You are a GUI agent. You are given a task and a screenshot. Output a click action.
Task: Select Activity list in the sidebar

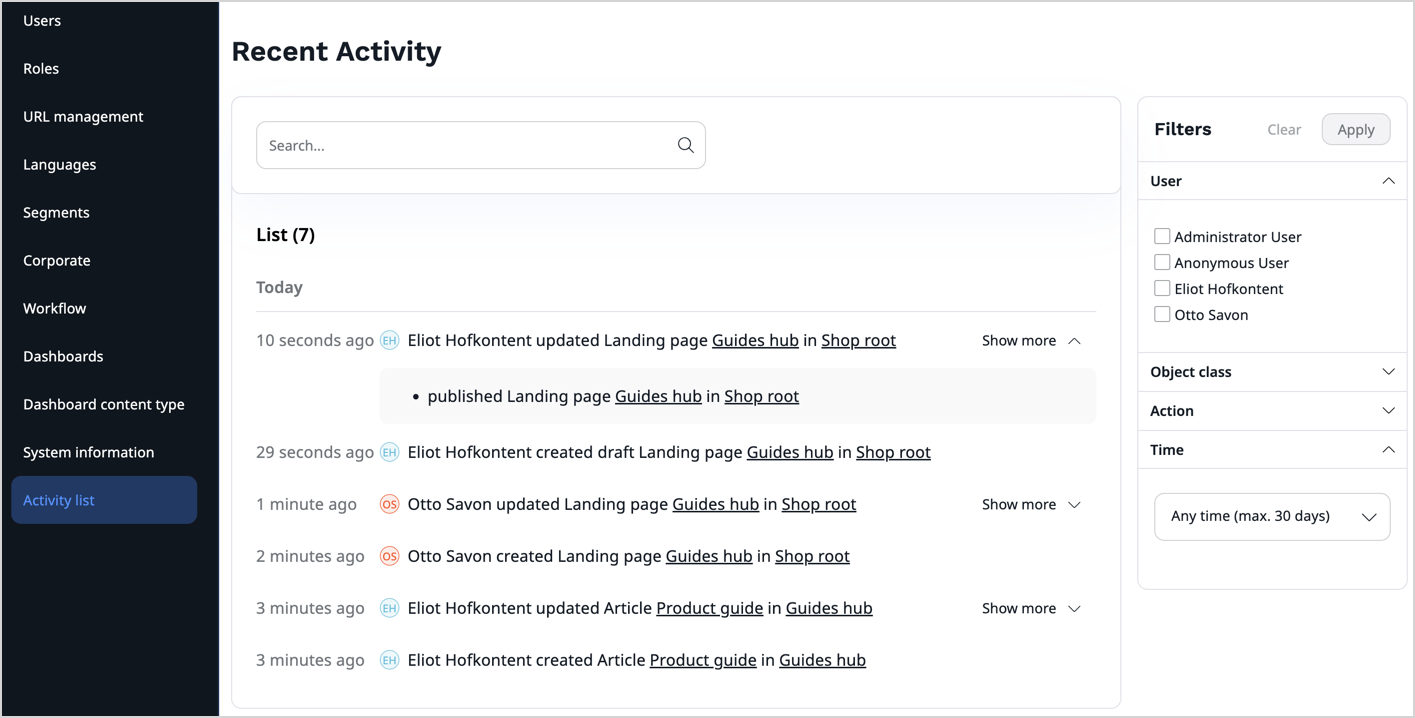pyautogui.click(x=58, y=499)
